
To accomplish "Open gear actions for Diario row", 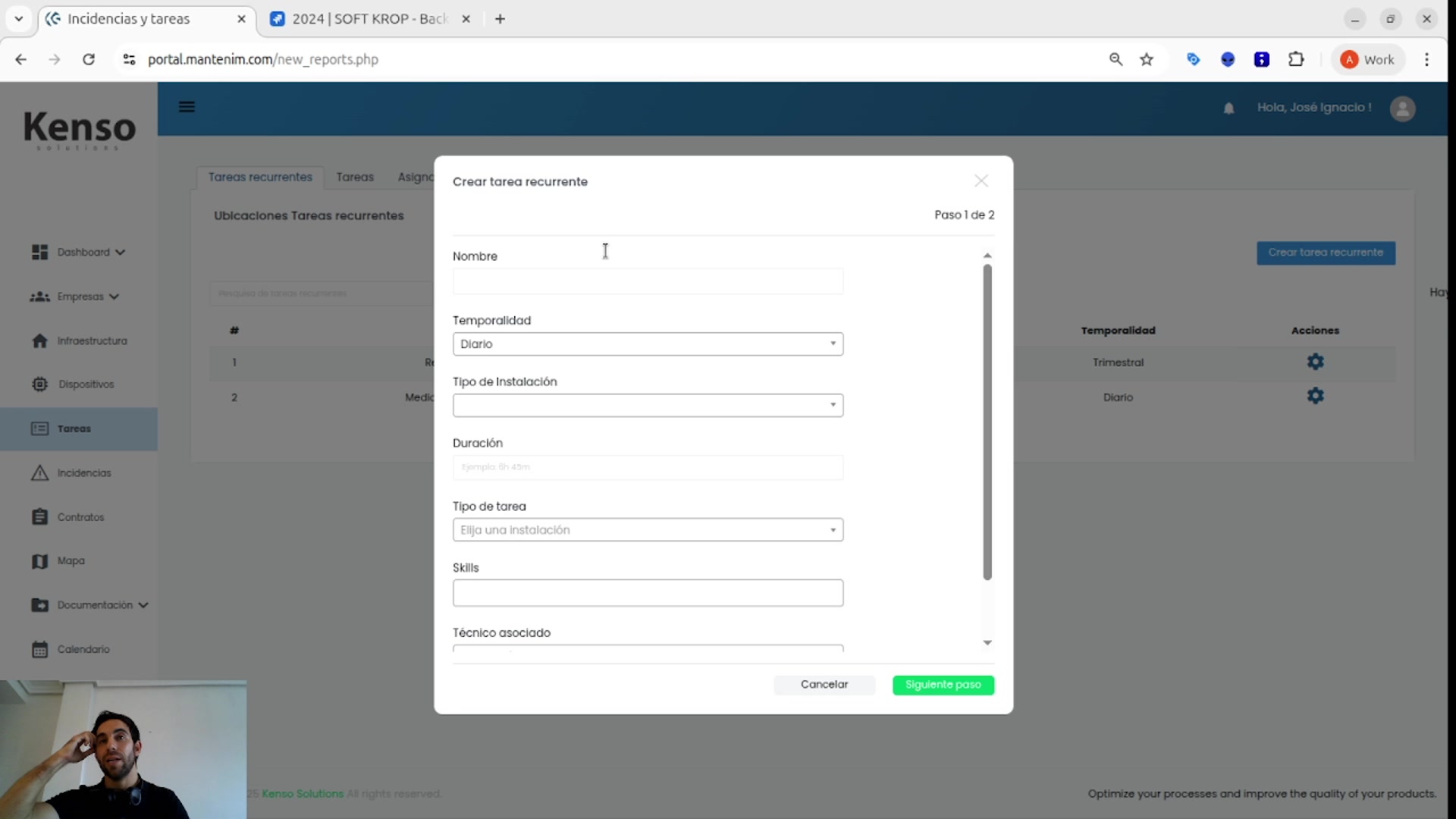I will (x=1315, y=396).
